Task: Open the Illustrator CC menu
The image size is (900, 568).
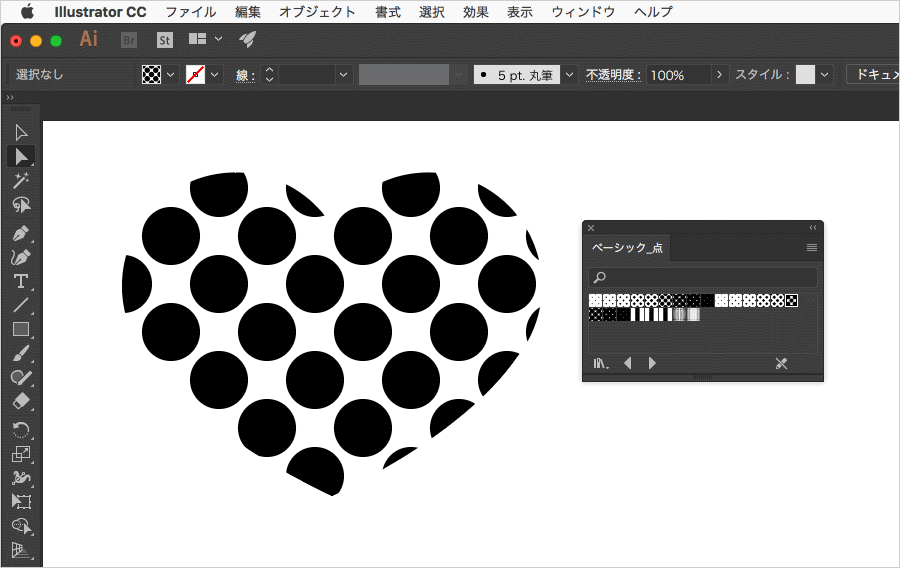Action: pyautogui.click(x=100, y=11)
